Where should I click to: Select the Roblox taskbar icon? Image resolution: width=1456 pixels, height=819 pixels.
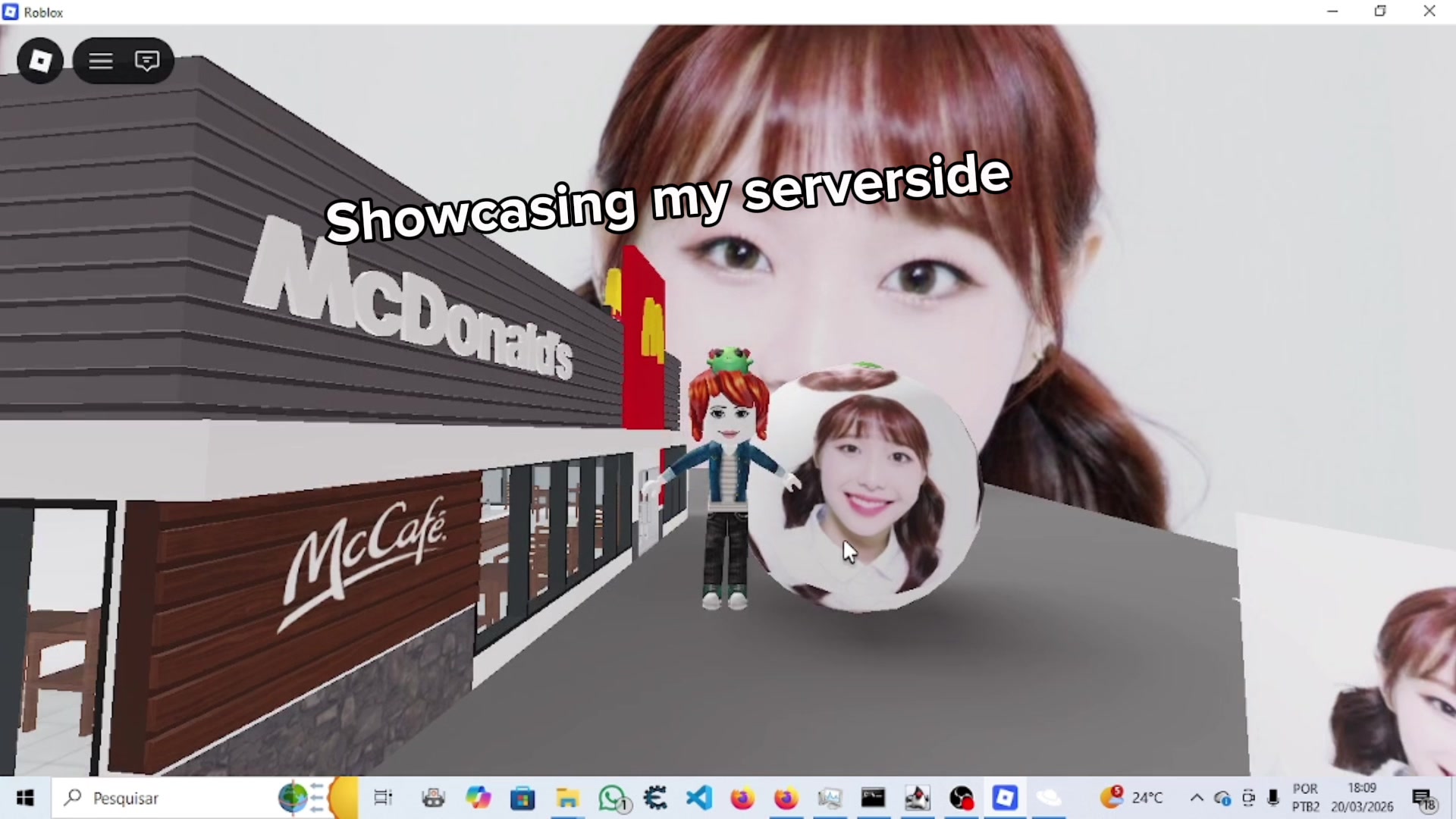(1005, 798)
